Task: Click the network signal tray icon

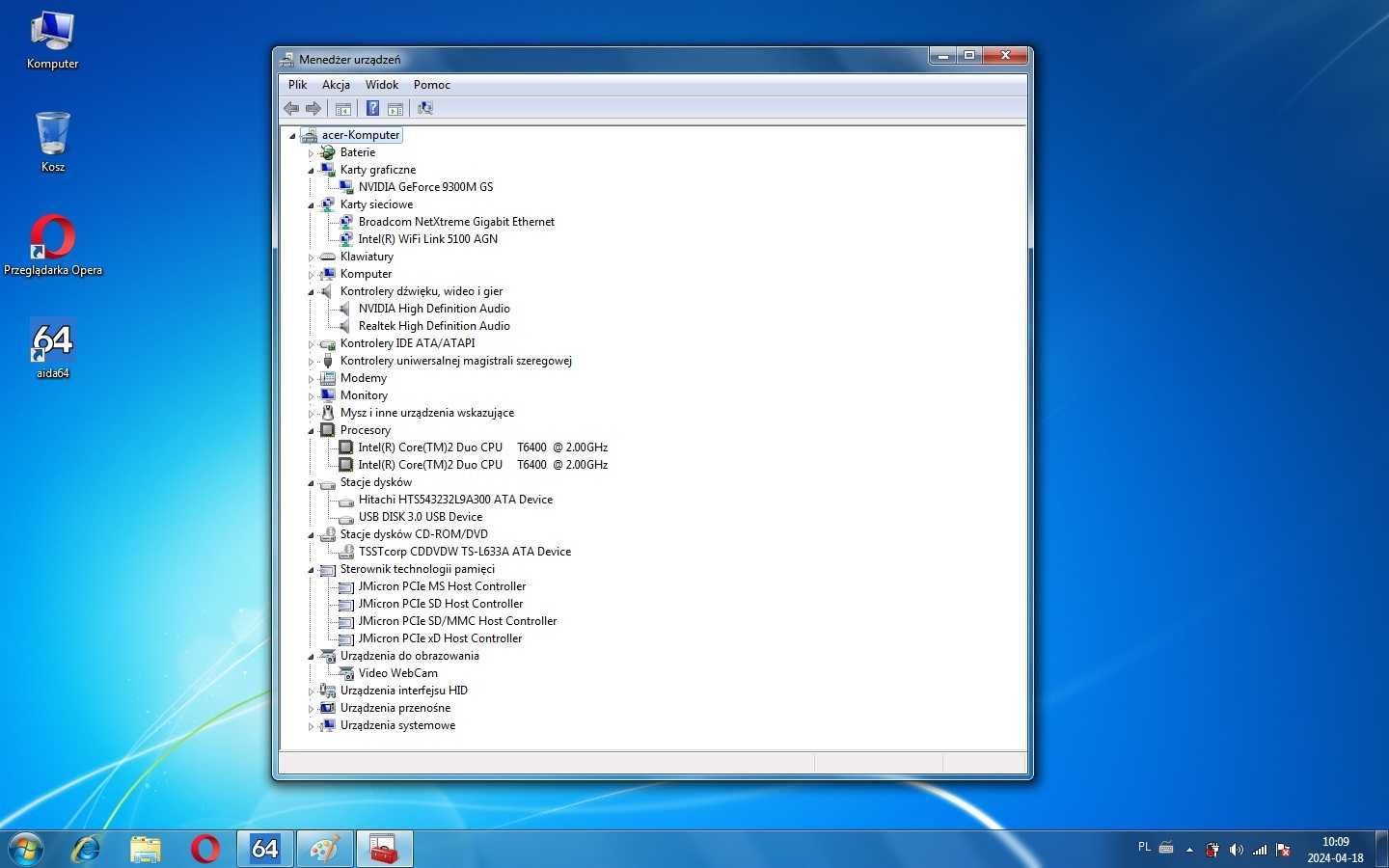Action: [1260, 850]
